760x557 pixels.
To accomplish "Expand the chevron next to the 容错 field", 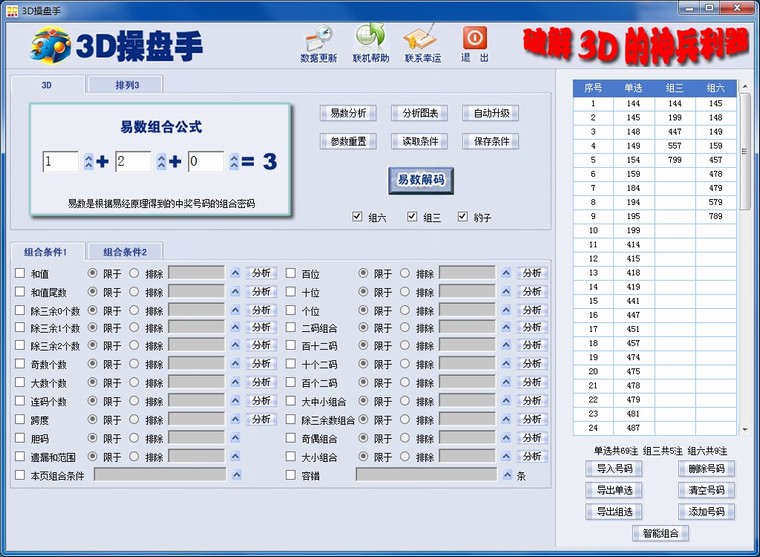I will (507, 475).
